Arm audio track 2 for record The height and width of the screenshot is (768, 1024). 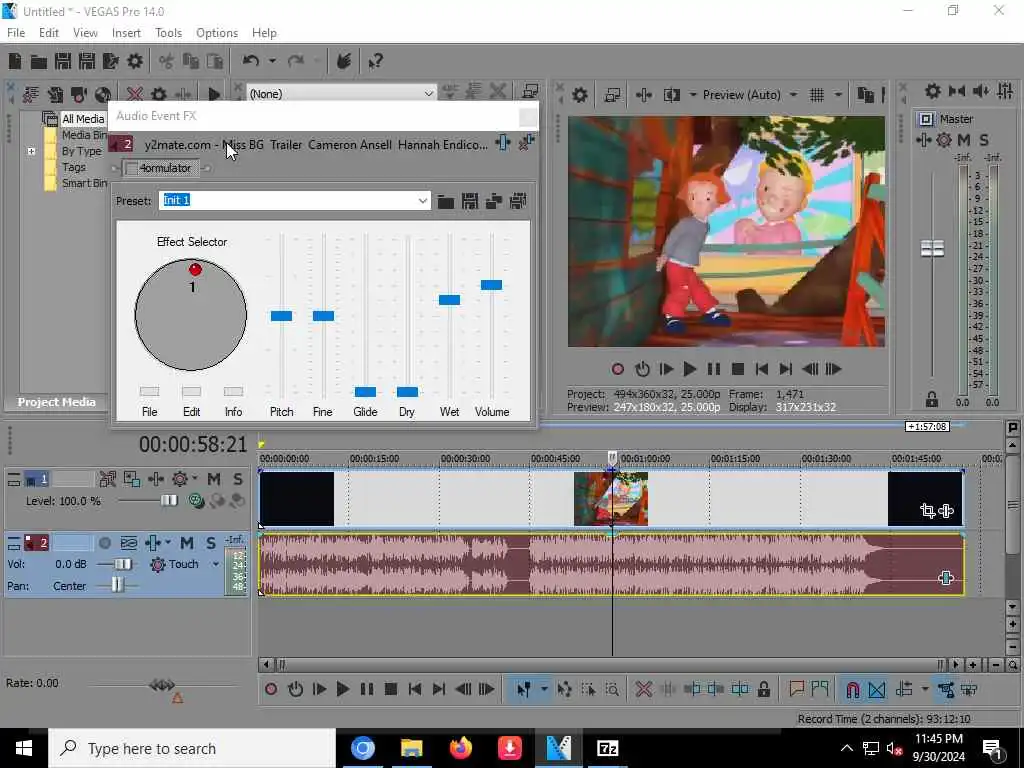pos(104,543)
